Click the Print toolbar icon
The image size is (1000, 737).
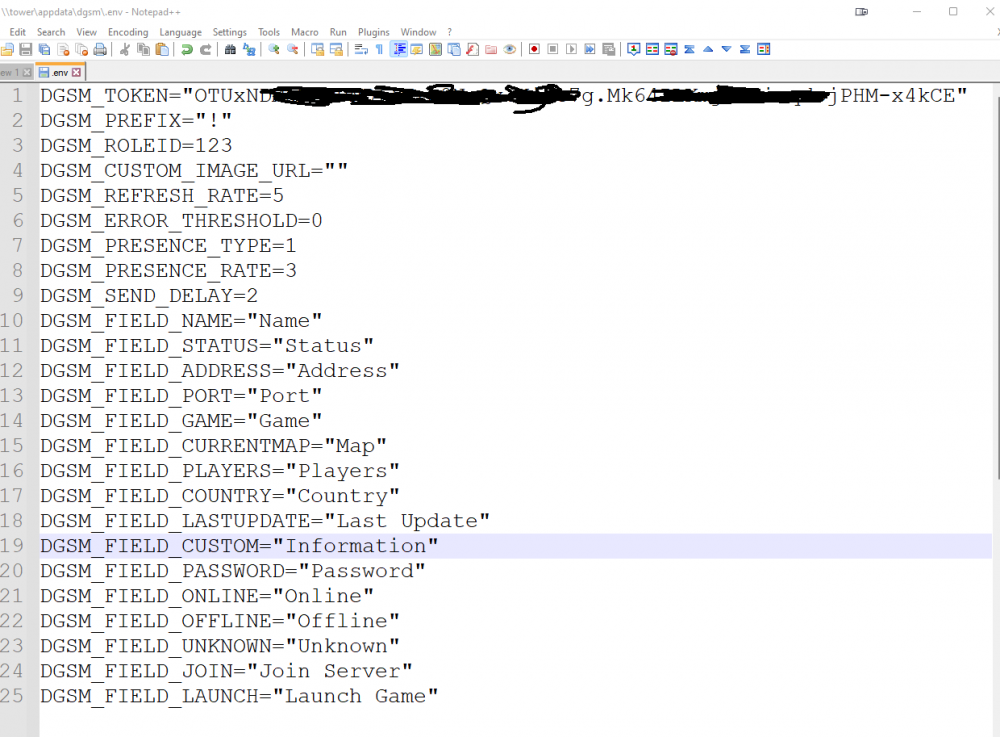[100, 50]
